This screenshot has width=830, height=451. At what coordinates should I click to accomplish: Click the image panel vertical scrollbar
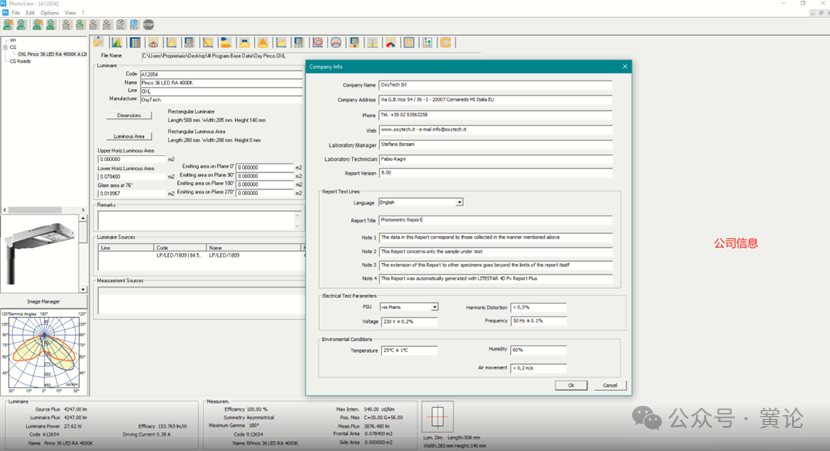pos(83,254)
